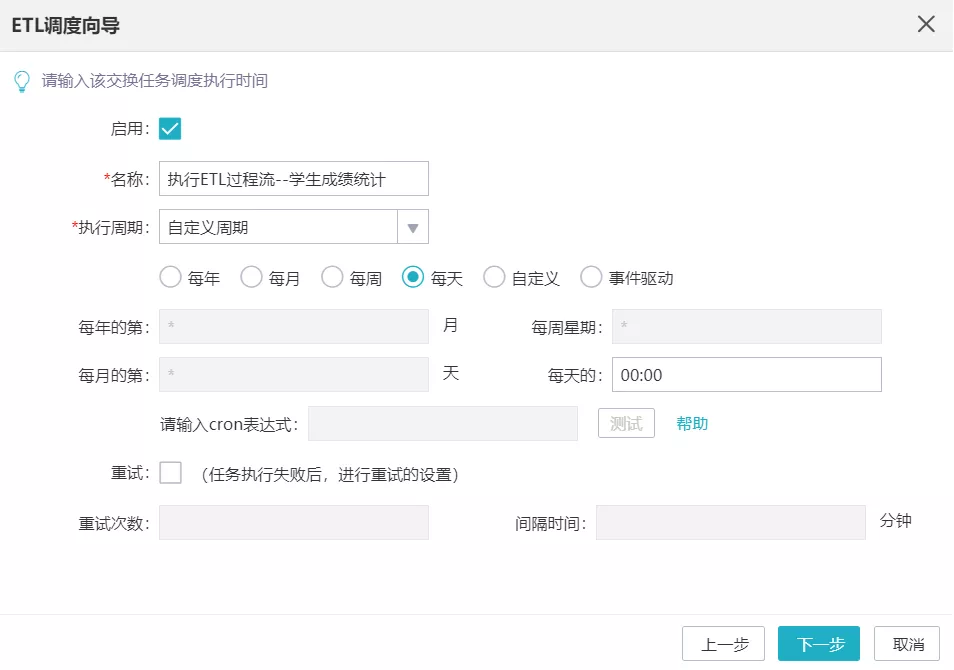This screenshot has width=954, height=670.
Task: Close the ETL调度向导 dialog
Action: pos(926,25)
